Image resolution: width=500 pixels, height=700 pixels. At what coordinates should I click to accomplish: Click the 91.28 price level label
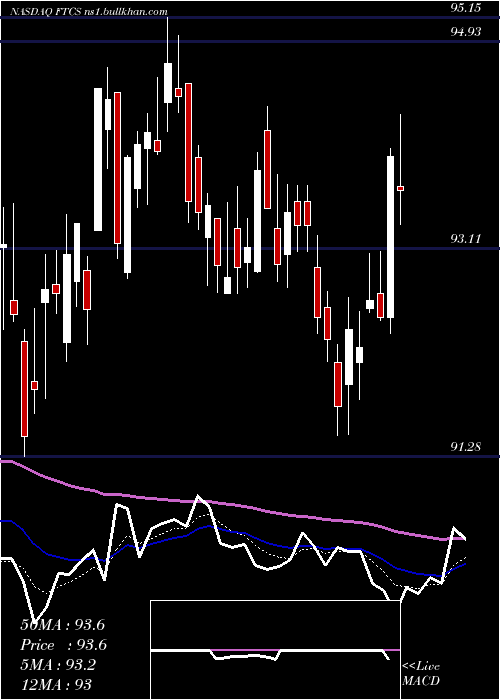[x=466, y=446]
